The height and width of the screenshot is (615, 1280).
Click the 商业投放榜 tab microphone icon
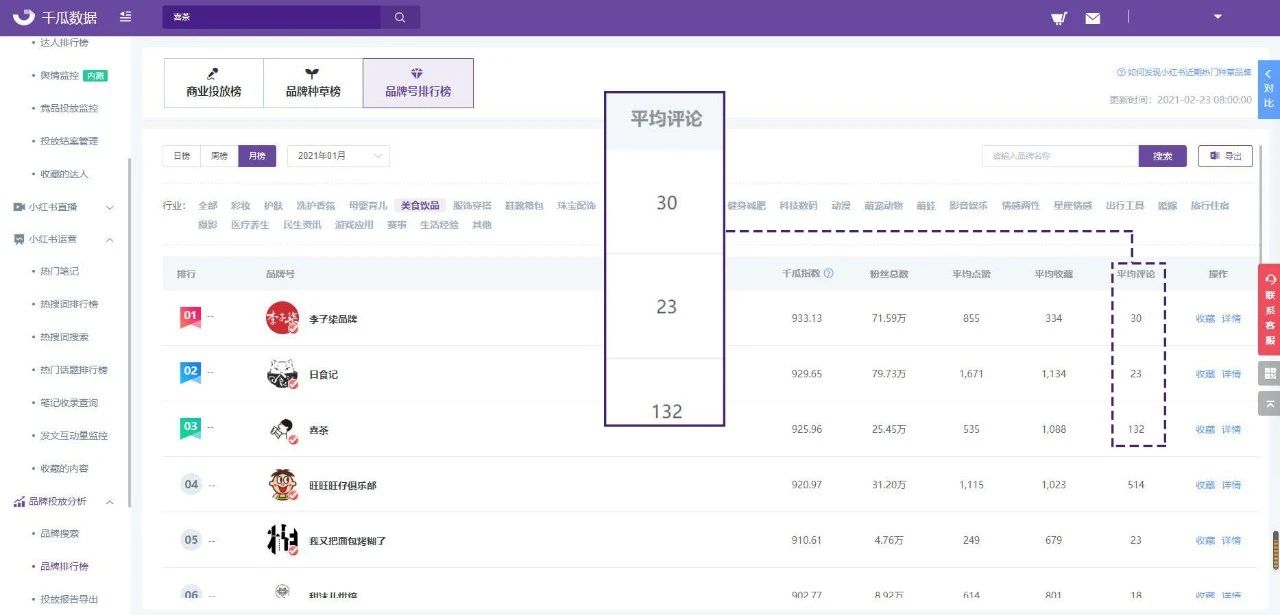tap(213, 74)
